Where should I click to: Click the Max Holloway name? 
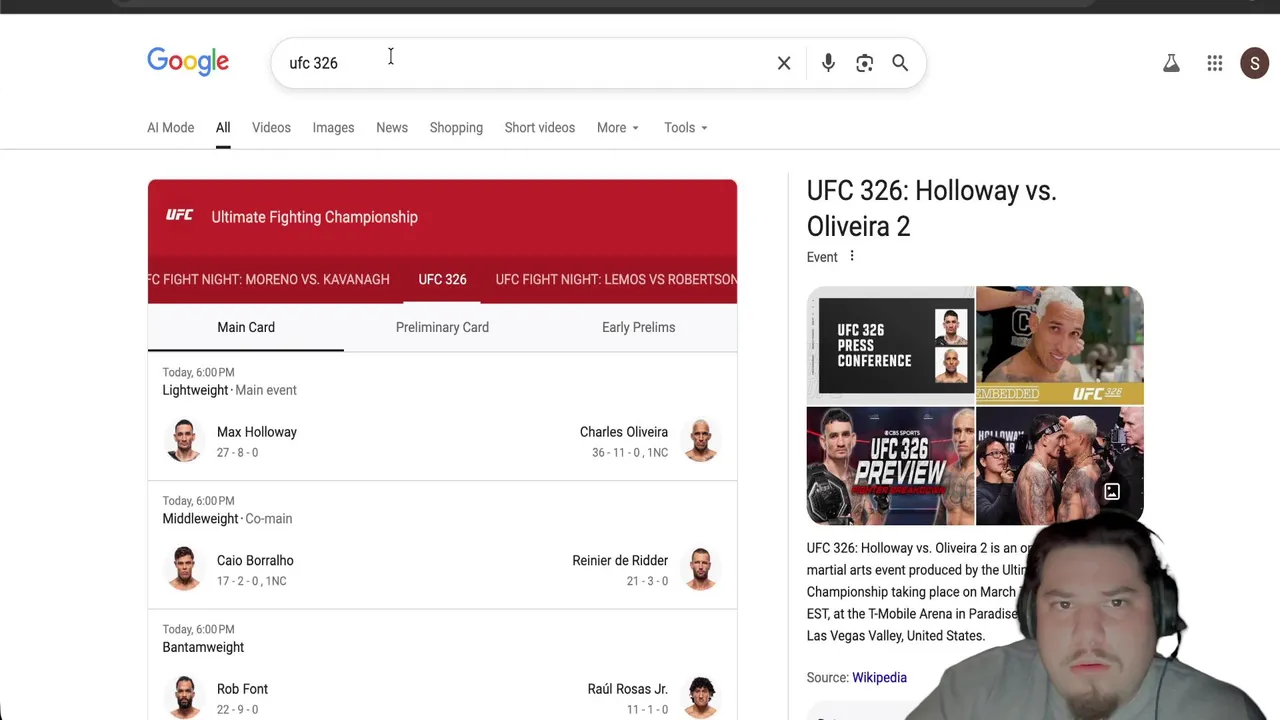257,432
